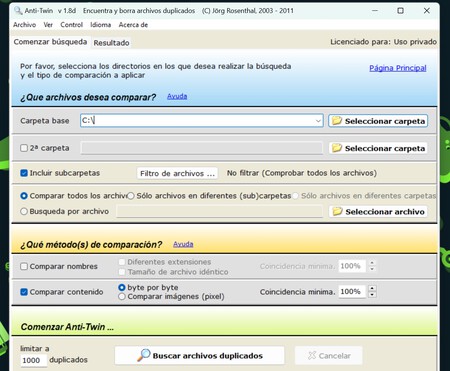Switch to the Resultado tab
Image resolution: width=450 pixels, height=371 pixels.
point(111,43)
